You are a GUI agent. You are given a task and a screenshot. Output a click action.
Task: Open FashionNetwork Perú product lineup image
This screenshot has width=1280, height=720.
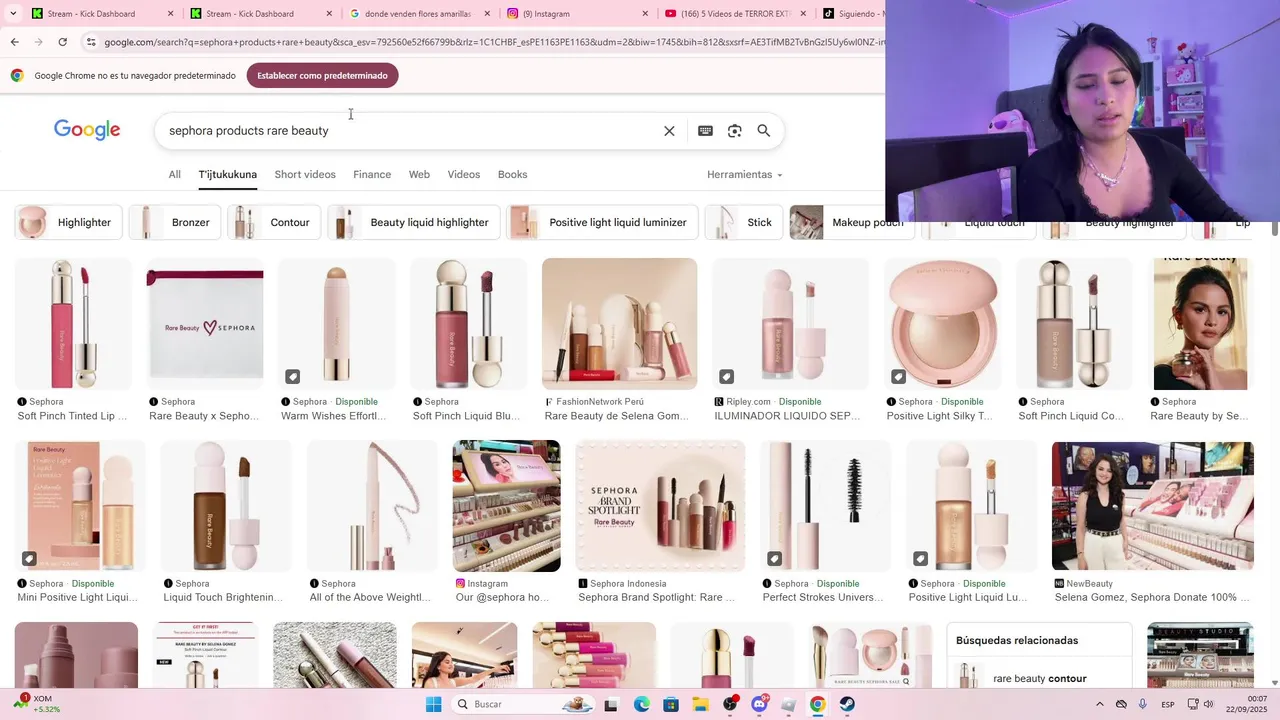pos(620,324)
